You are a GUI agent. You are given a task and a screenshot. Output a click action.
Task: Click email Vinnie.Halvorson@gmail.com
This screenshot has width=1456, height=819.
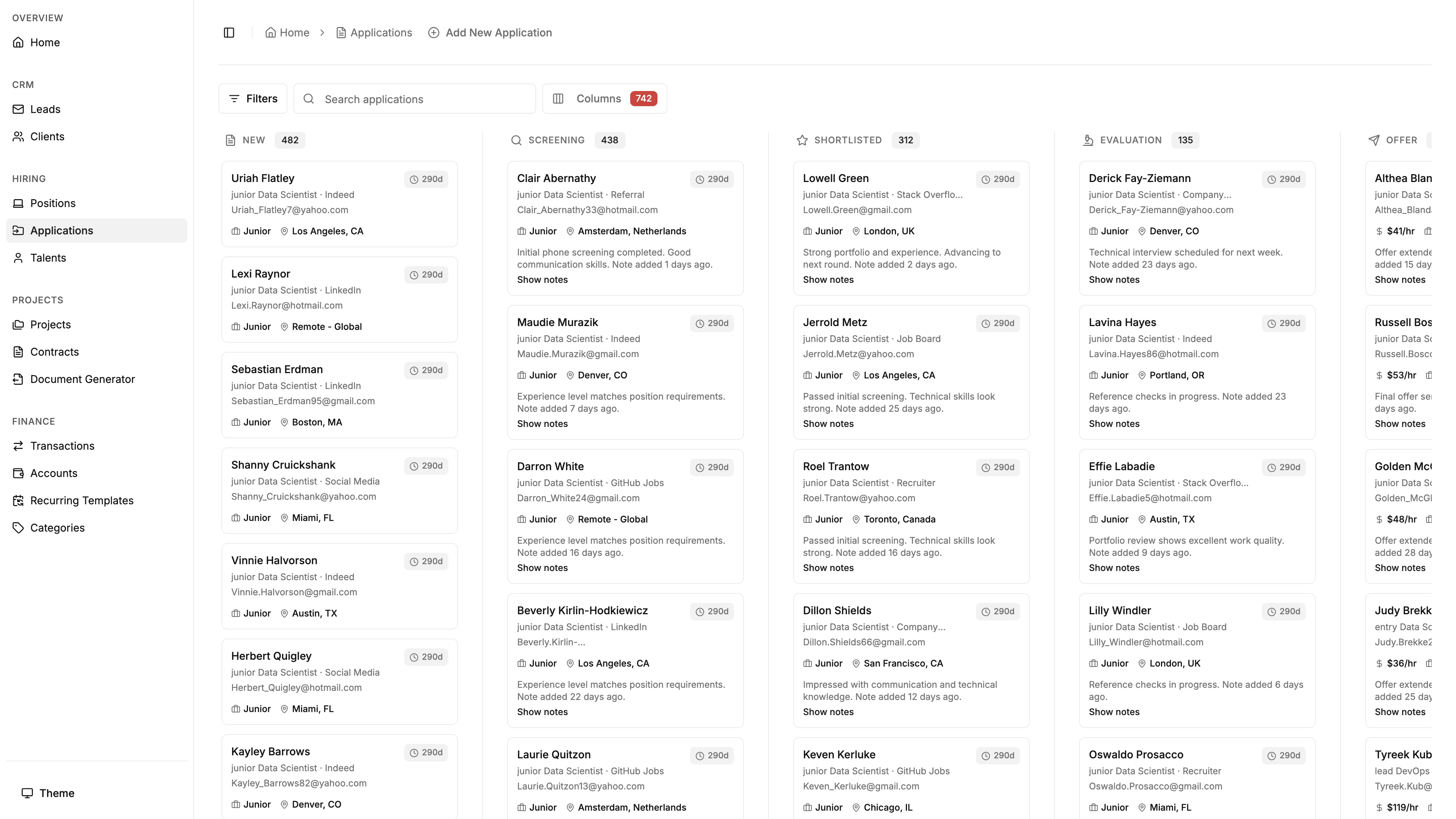(x=294, y=592)
